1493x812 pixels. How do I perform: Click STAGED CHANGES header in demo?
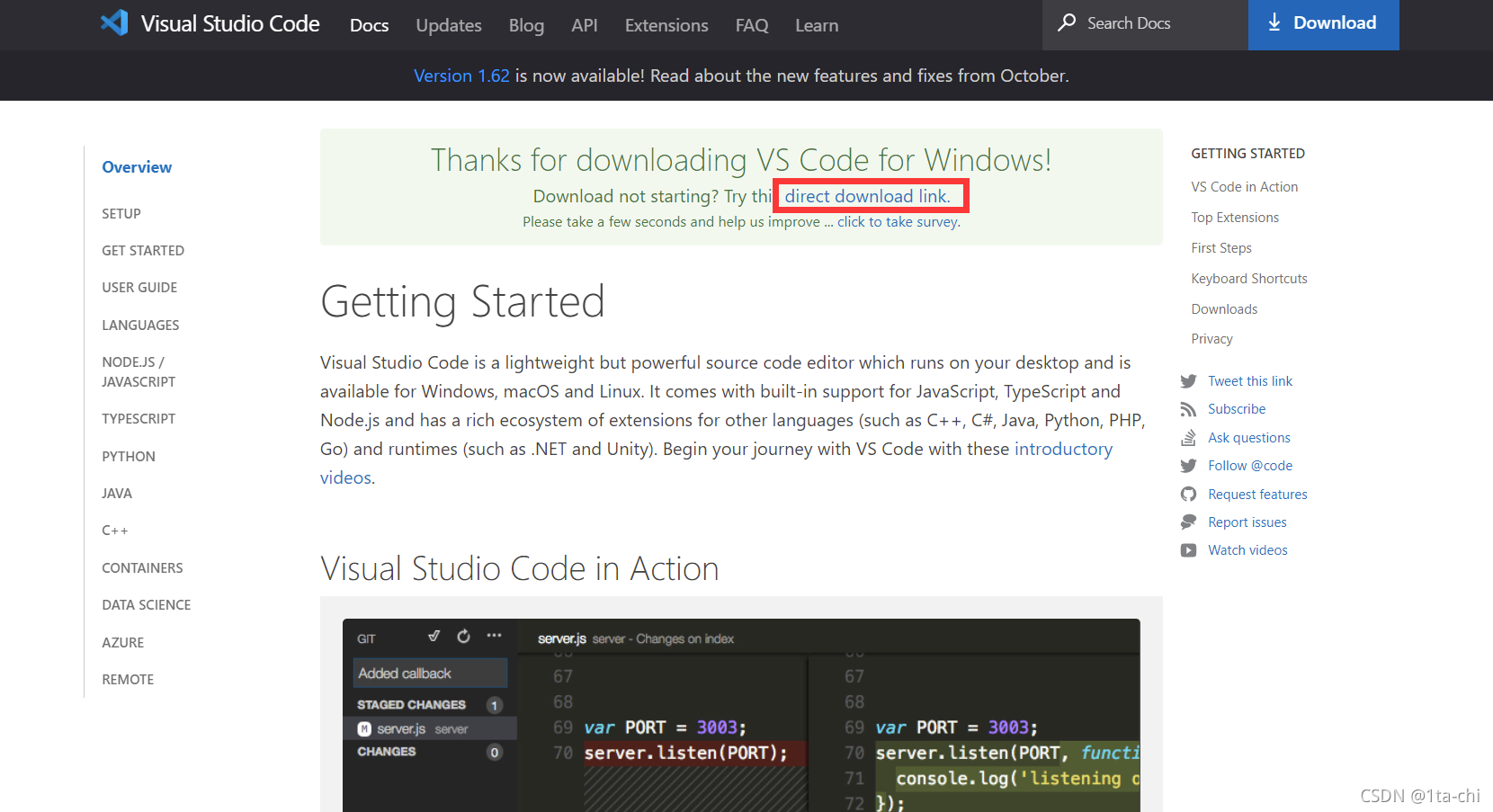[x=411, y=705]
